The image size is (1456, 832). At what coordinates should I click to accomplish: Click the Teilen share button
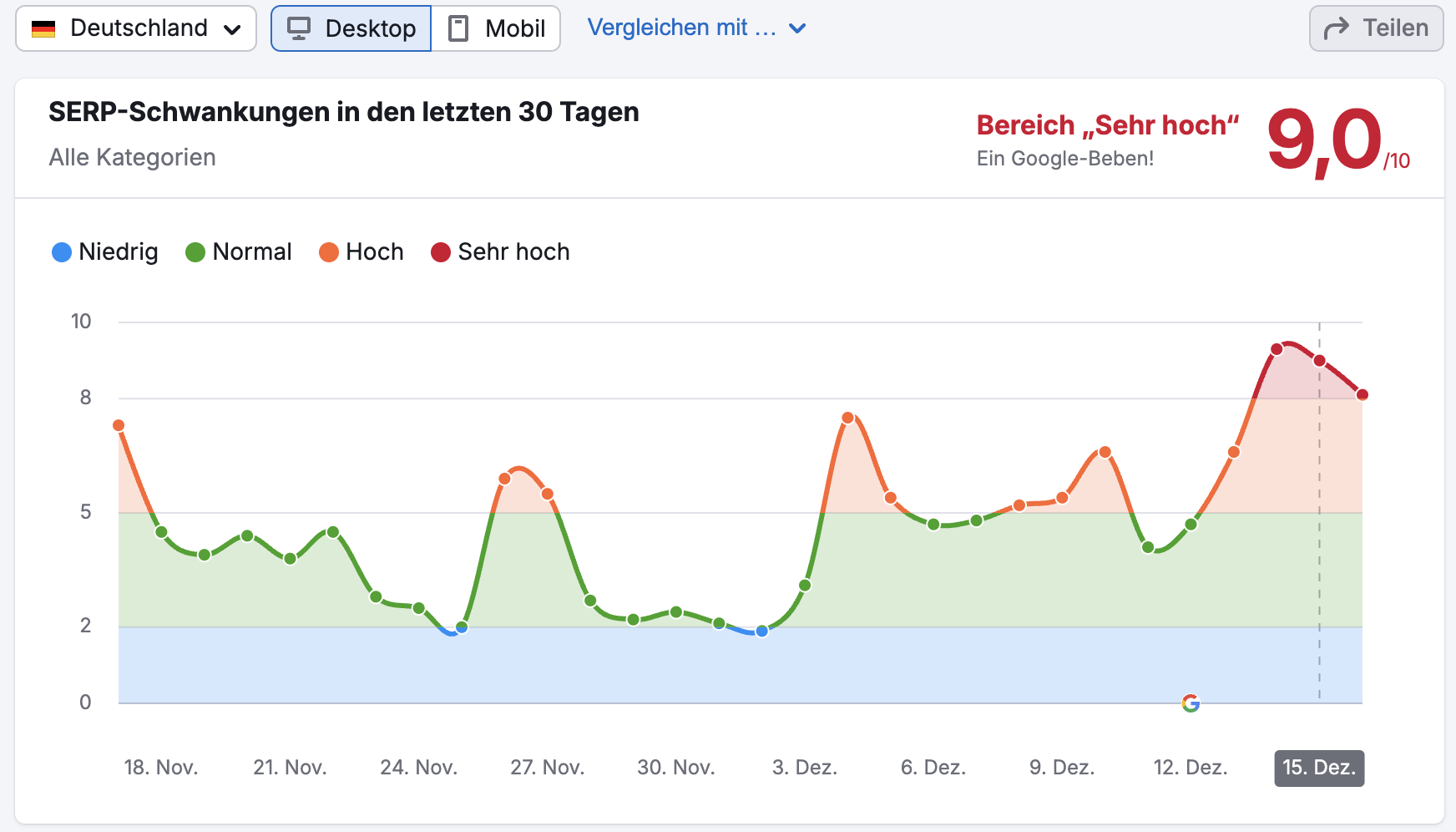1376,28
